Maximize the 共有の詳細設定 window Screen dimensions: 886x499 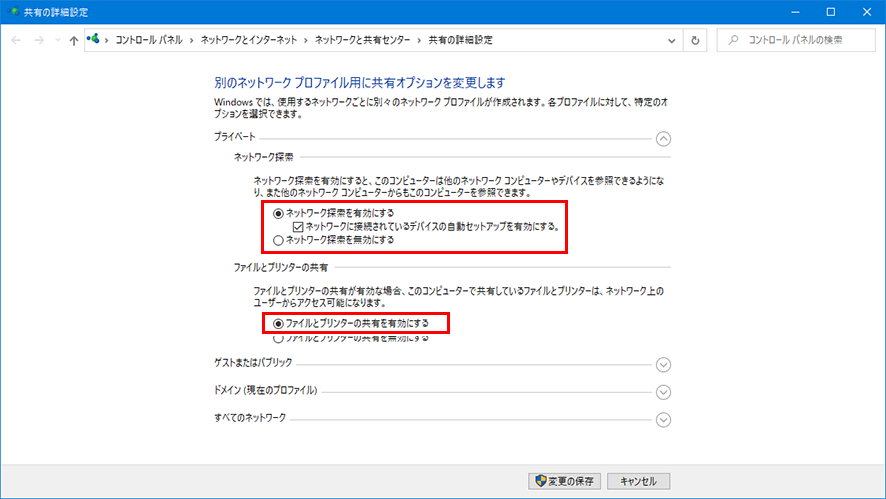831,12
